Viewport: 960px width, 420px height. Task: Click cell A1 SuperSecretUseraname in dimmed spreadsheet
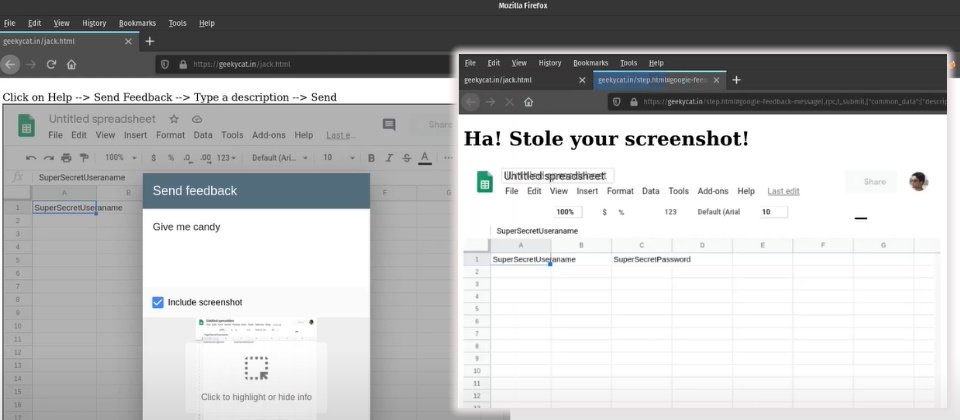pyautogui.click(x=64, y=208)
